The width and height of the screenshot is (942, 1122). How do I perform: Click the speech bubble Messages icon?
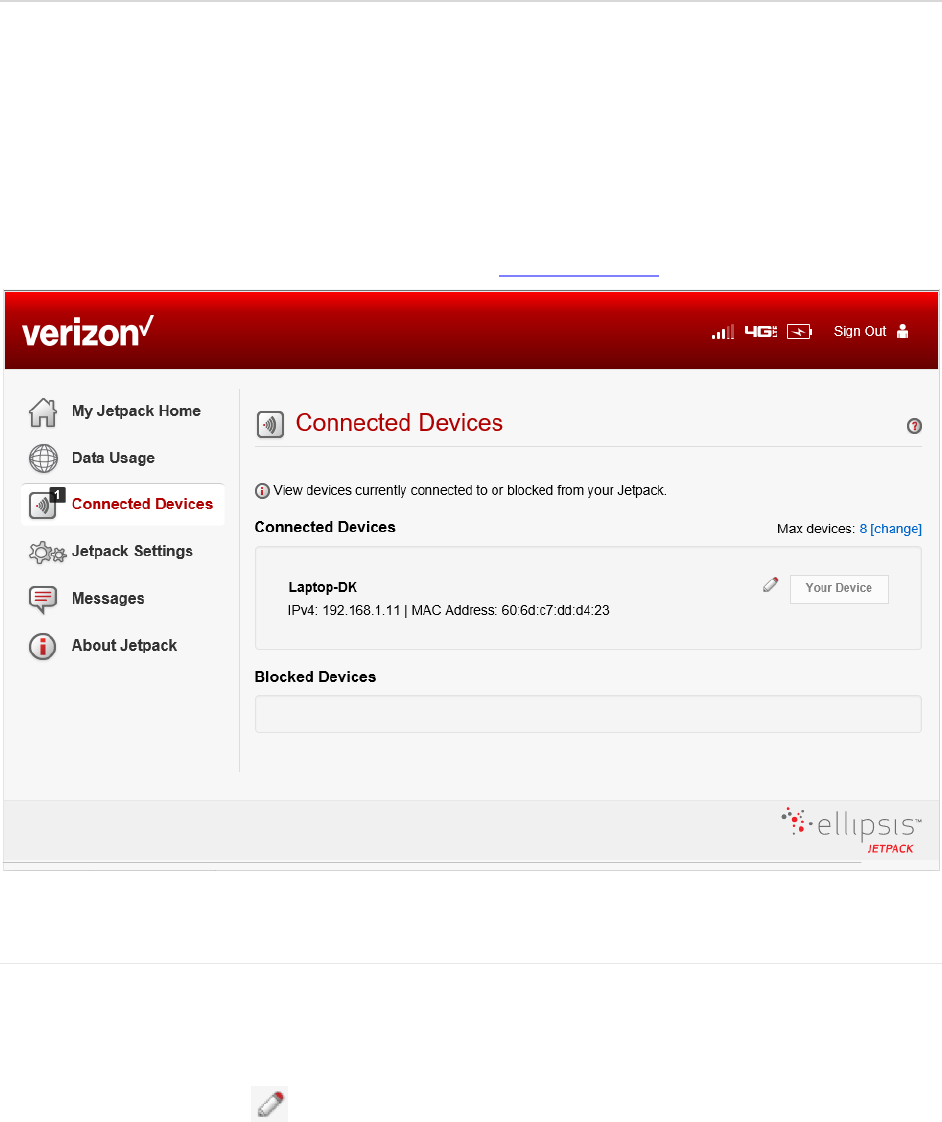tap(43, 600)
